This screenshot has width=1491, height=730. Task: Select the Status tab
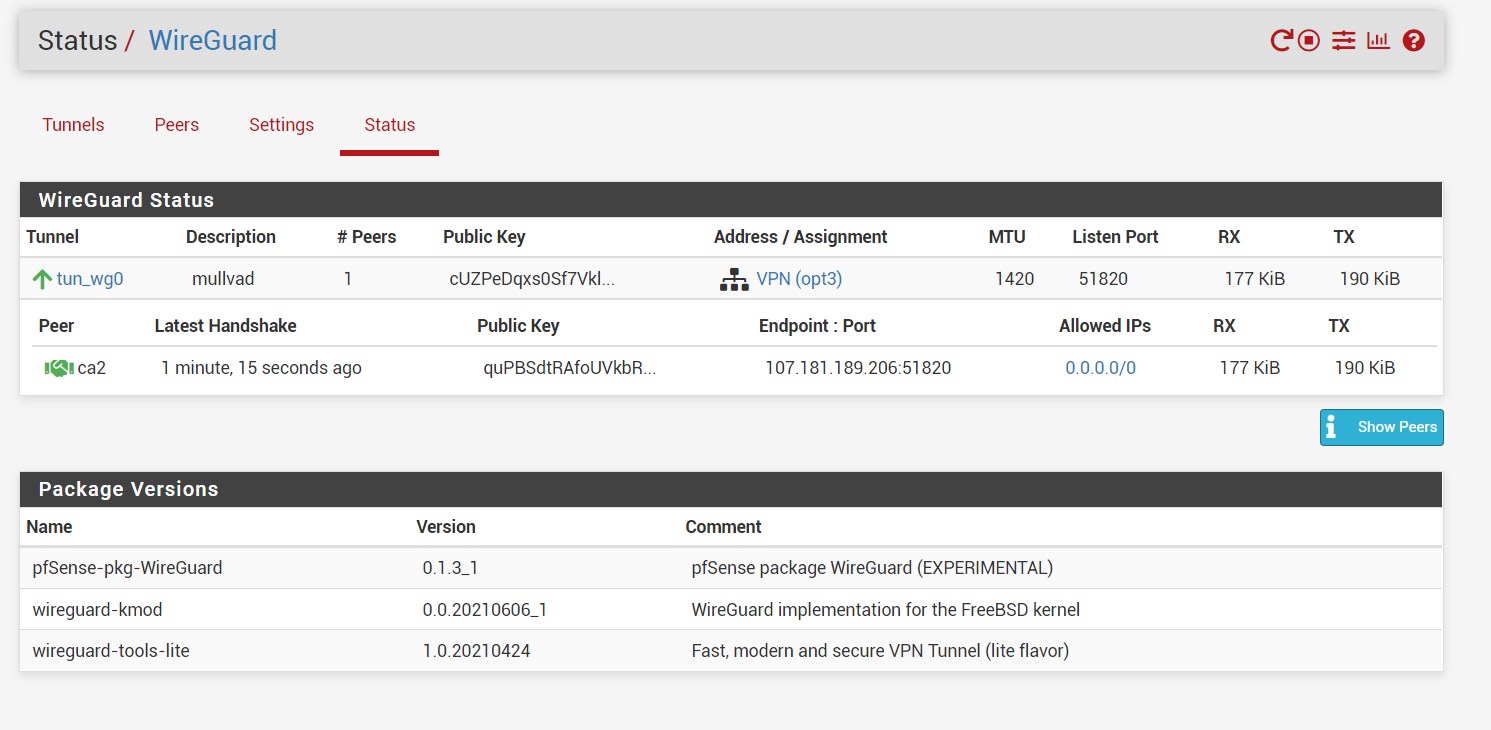[389, 125]
